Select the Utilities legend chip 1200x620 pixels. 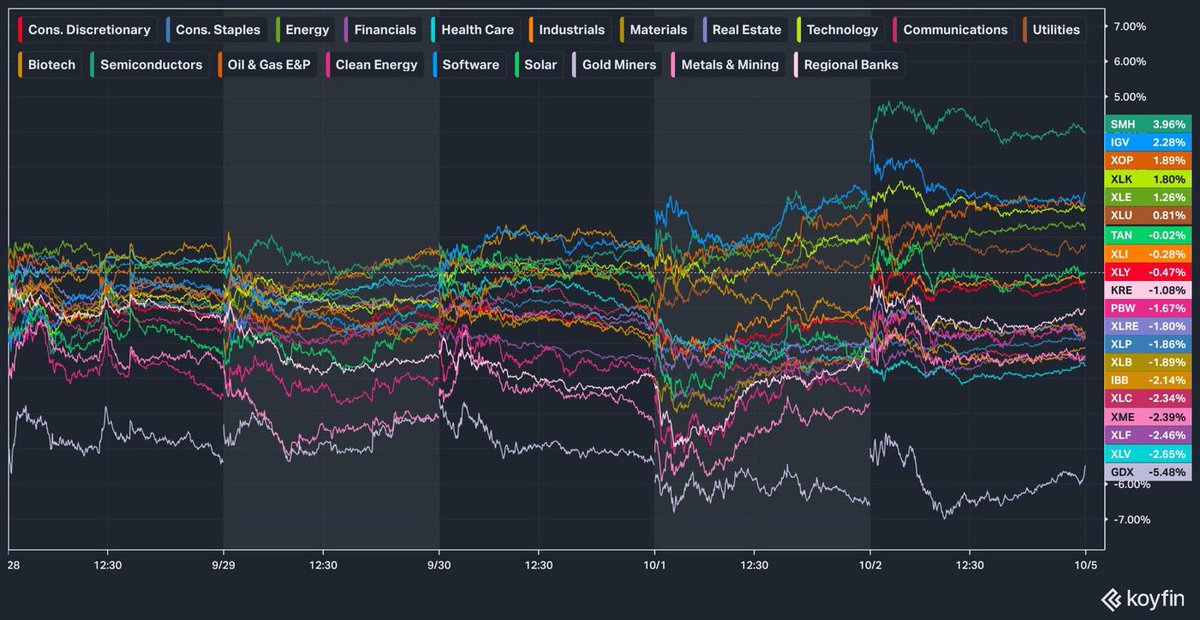1053,30
